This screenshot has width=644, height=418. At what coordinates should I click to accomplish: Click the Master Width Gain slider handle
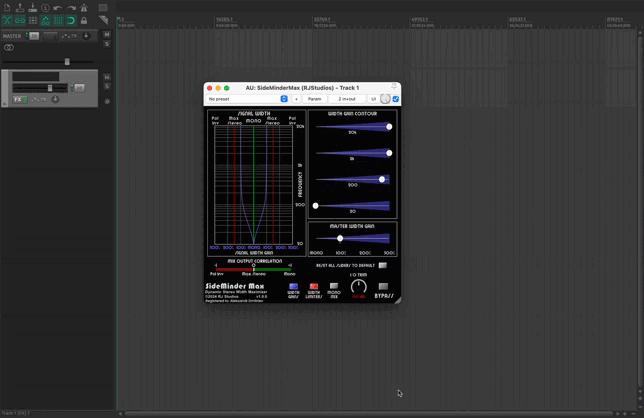(340, 238)
